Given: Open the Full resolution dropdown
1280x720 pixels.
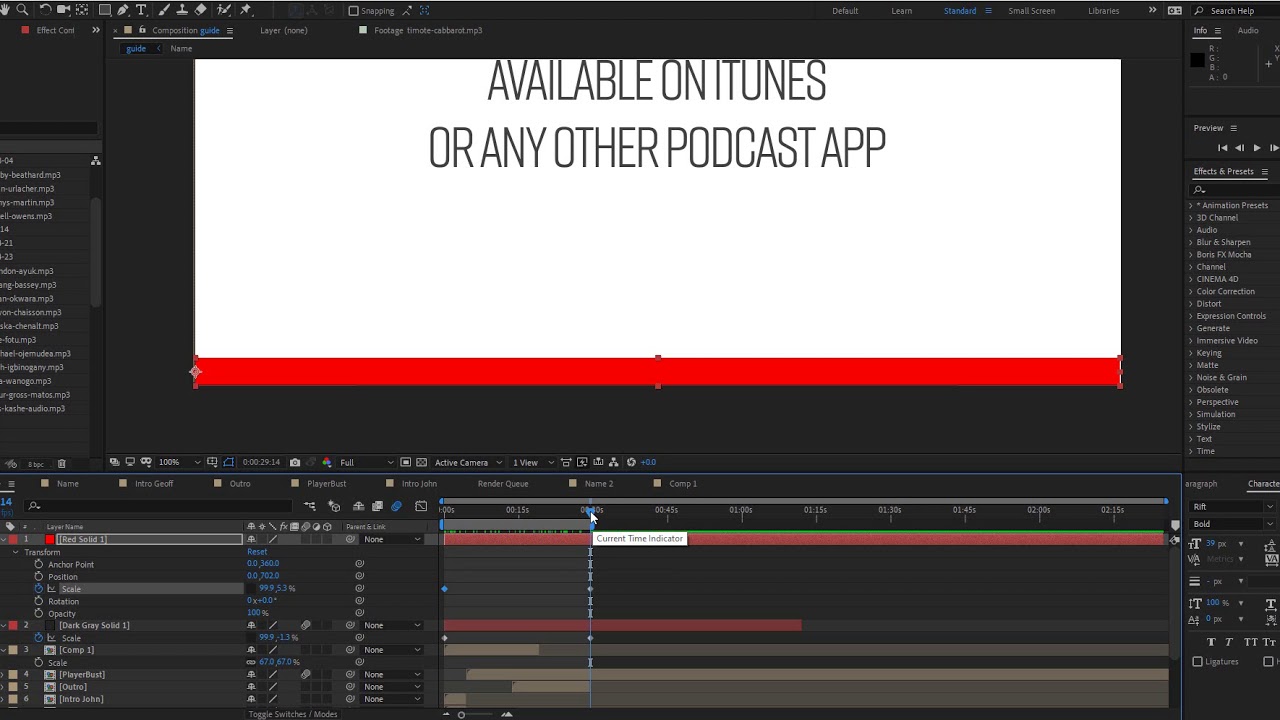Looking at the screenshot, I should pos(366,462).
